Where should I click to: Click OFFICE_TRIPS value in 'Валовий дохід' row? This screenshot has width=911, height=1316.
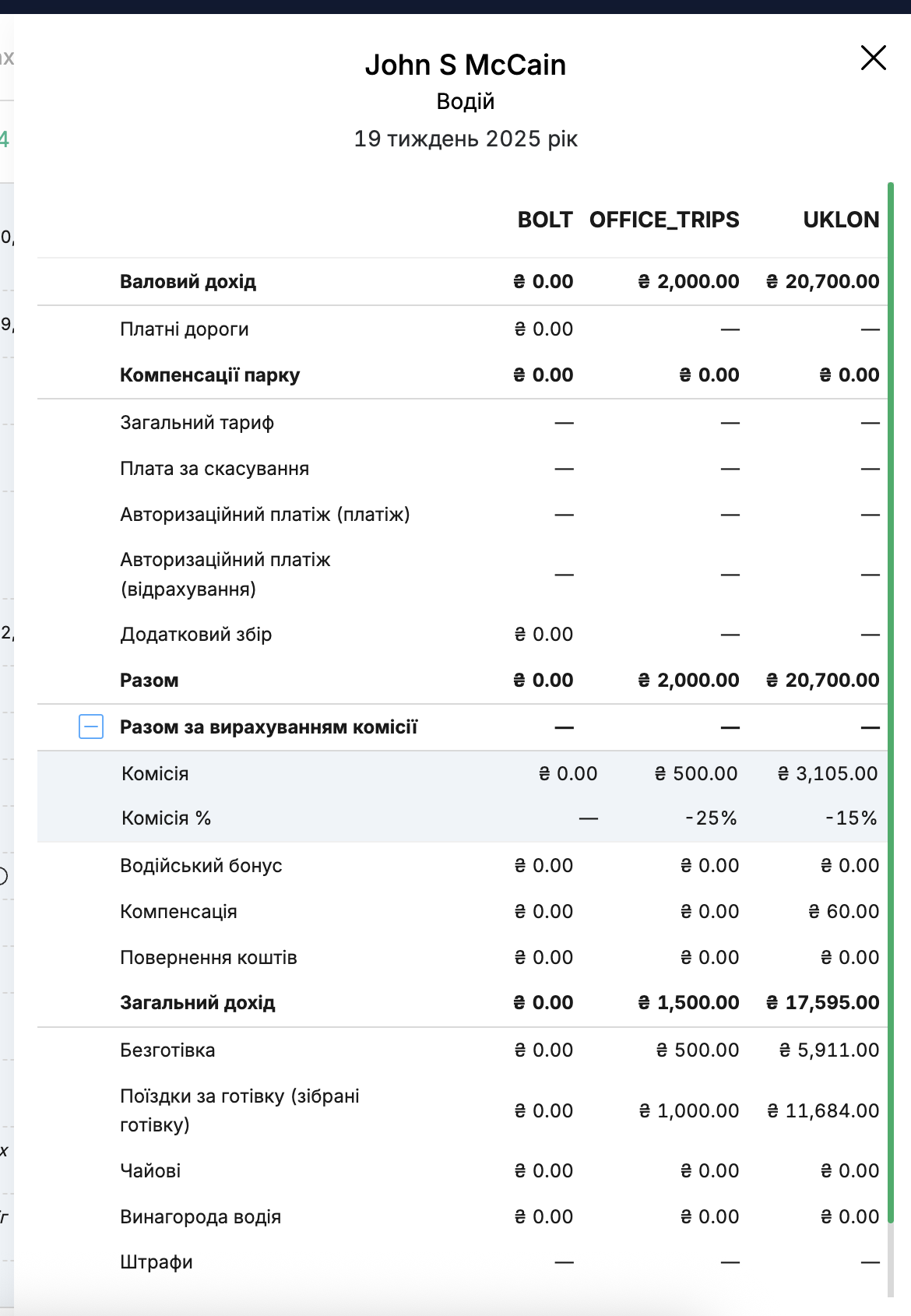pos(688,281)
